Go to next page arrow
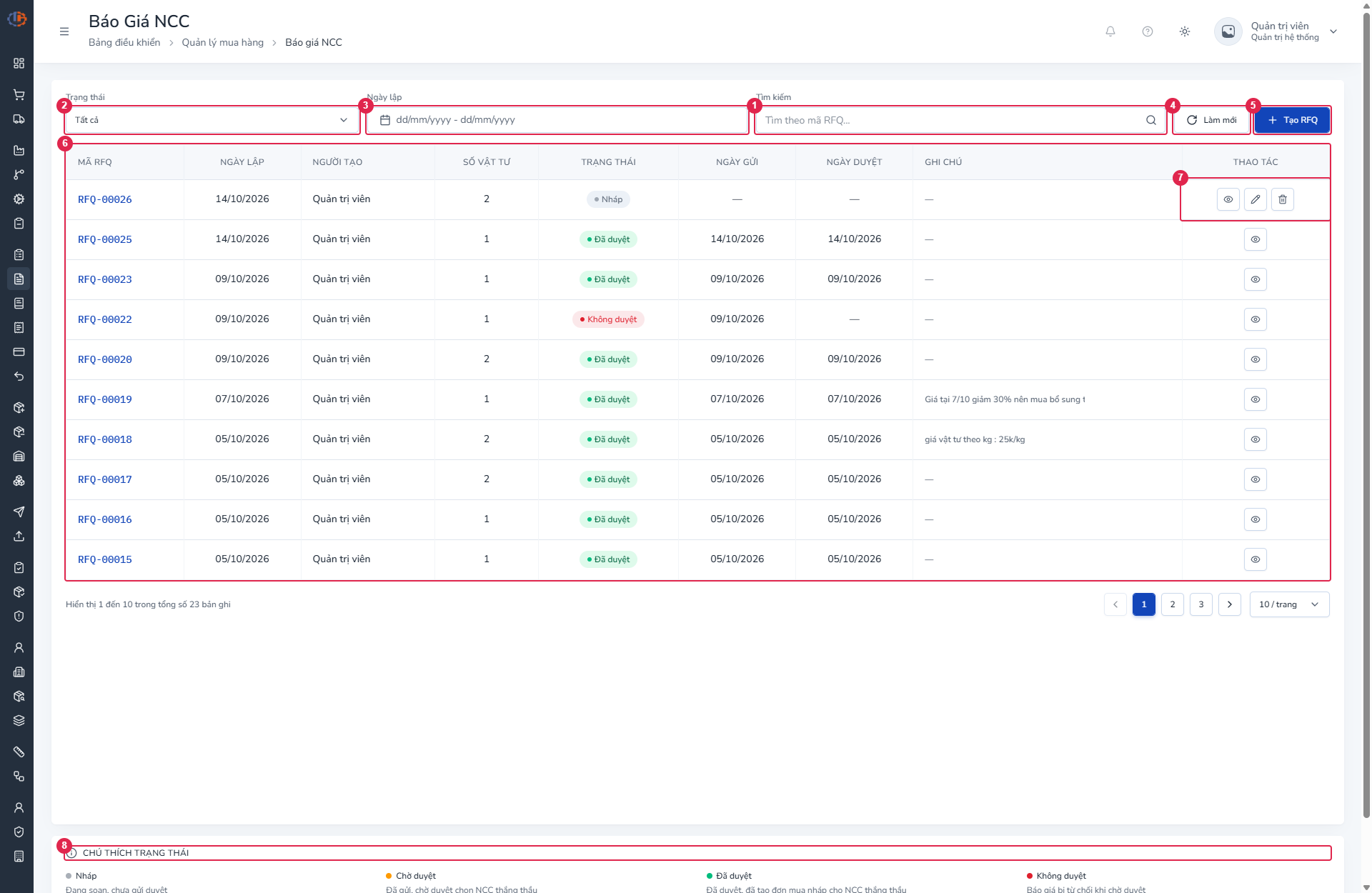Image resolution: width=1372 pixels, height=893 pixels. point(1230,604)
